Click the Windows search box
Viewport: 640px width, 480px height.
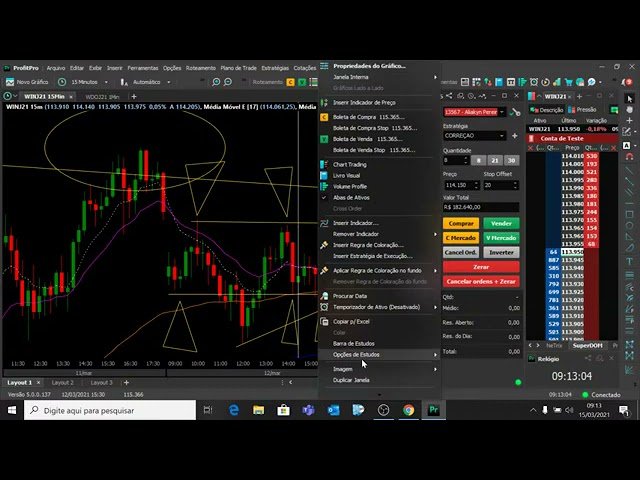pos(110,410)
